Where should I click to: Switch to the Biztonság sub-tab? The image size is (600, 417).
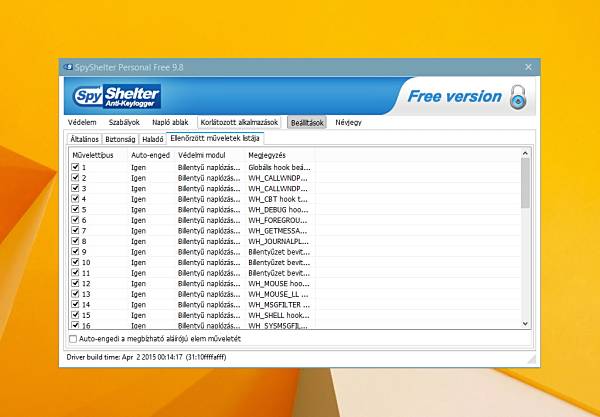120,139
